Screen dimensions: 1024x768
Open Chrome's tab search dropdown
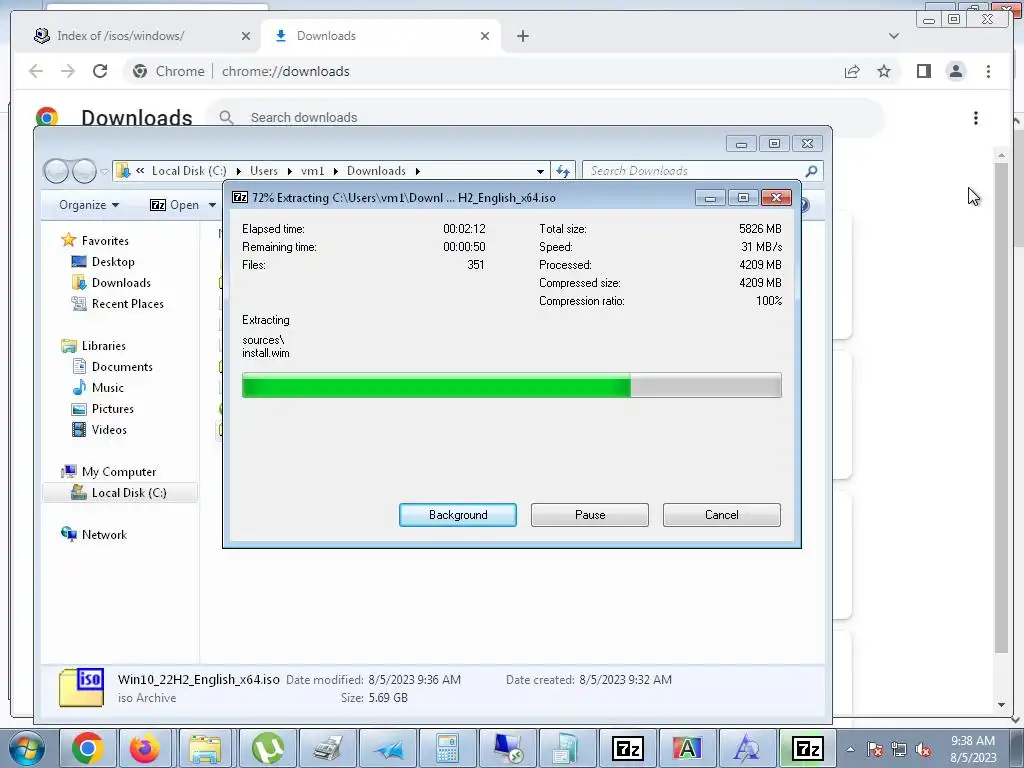(894, 36)
